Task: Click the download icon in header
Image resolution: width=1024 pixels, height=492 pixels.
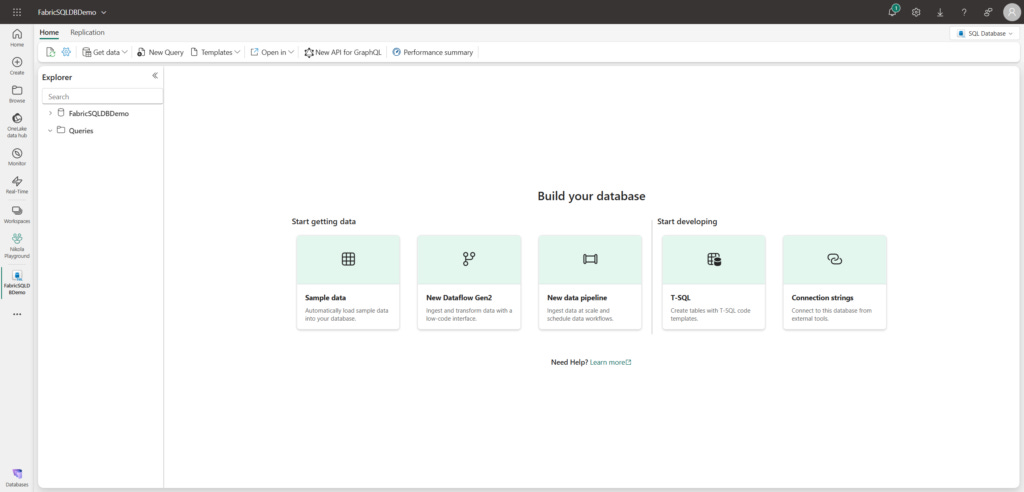Action: (x=940, y=12)
